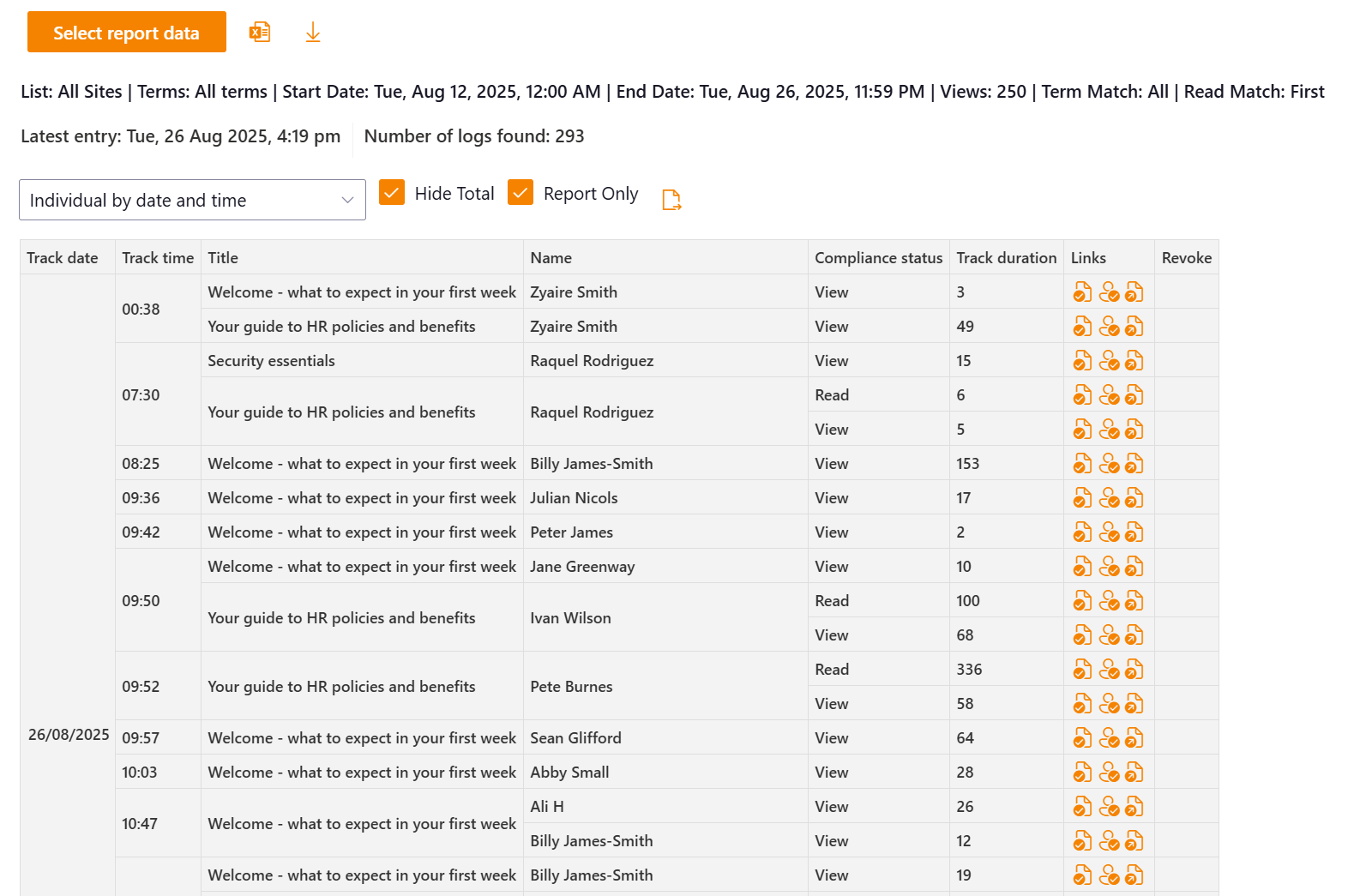Click the name Ali H
1354x896 pixels.
coord(547,807)
